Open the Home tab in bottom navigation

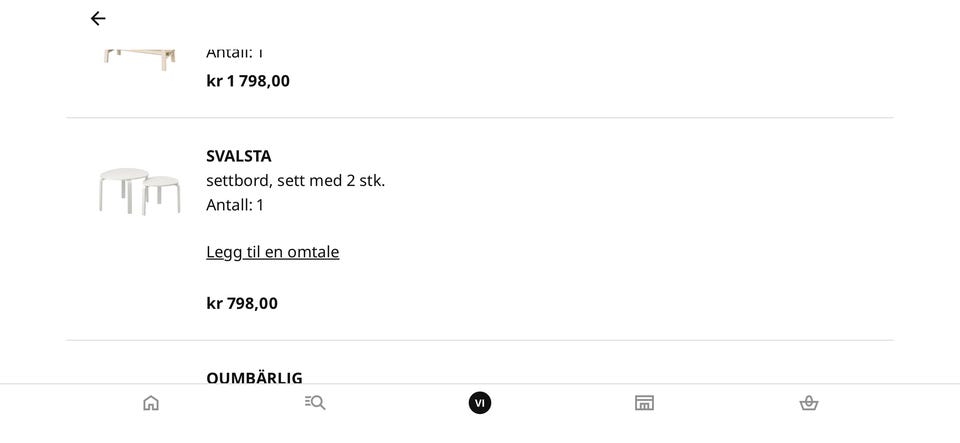(151, 403)
